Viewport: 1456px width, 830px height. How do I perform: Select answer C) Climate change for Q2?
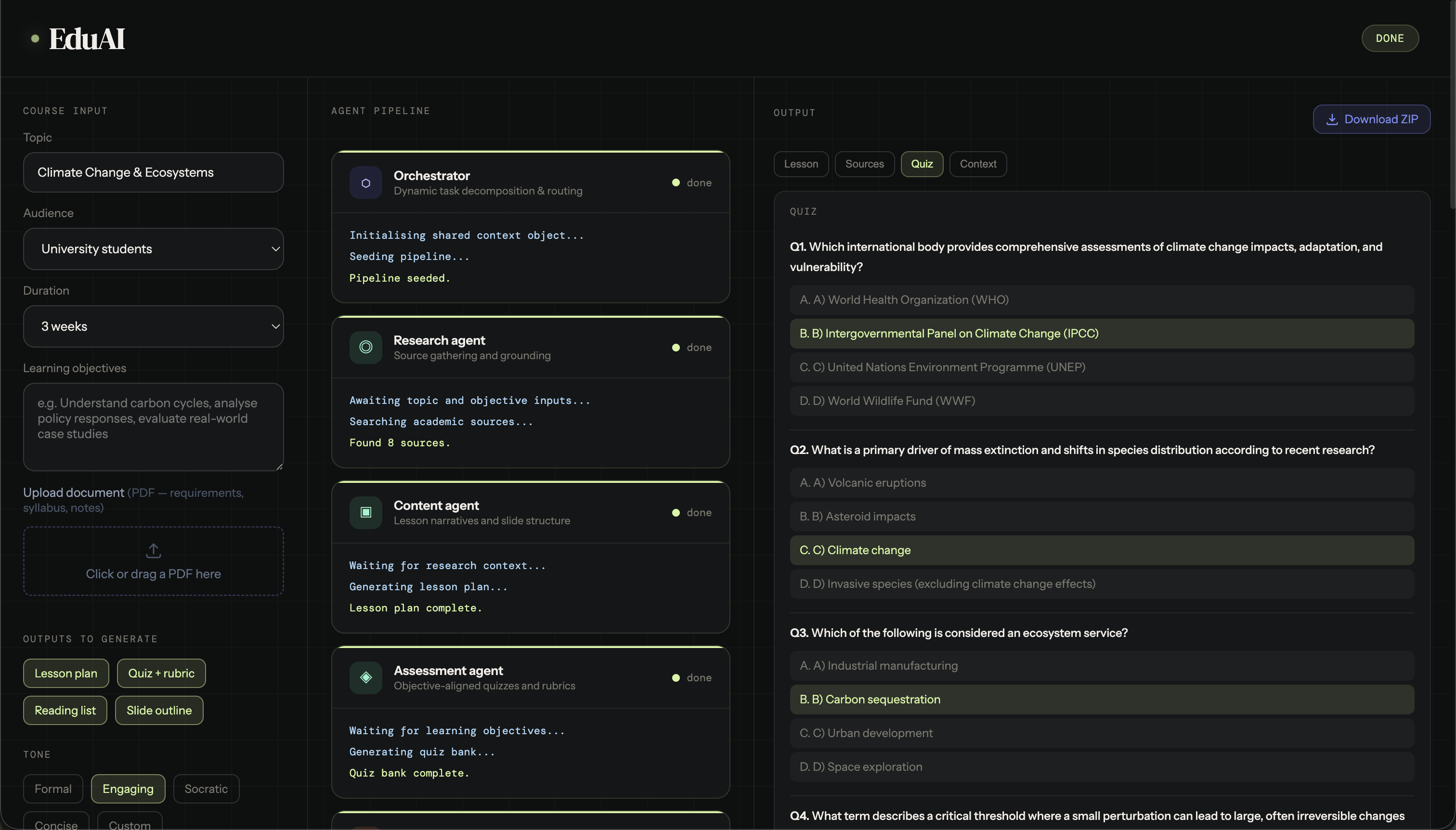(x=1102, y=550)
